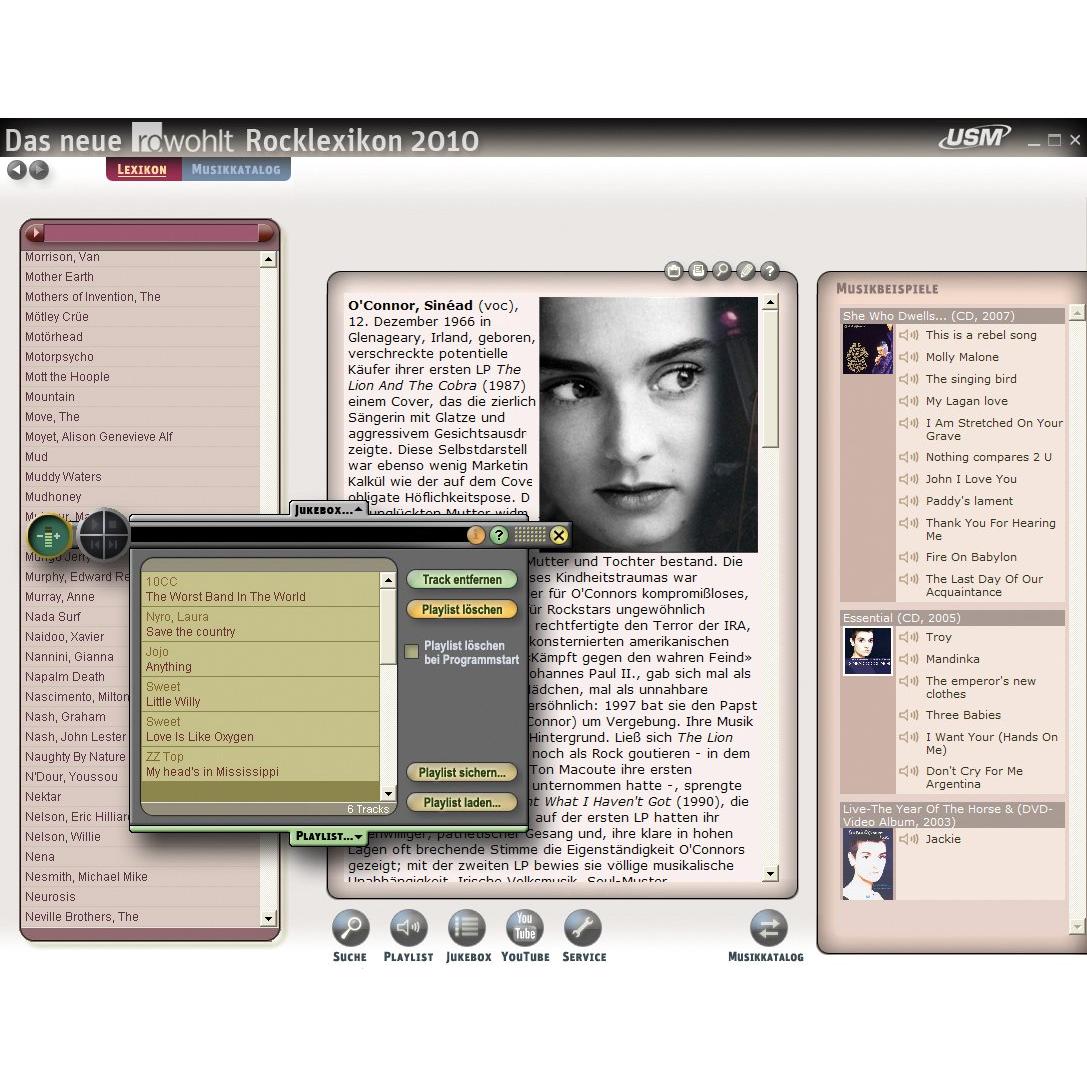The height and width of the screenshot is (1087, 1087).
Task: Click Musikbeispiele scroll down arrow
Action: 1077,926
